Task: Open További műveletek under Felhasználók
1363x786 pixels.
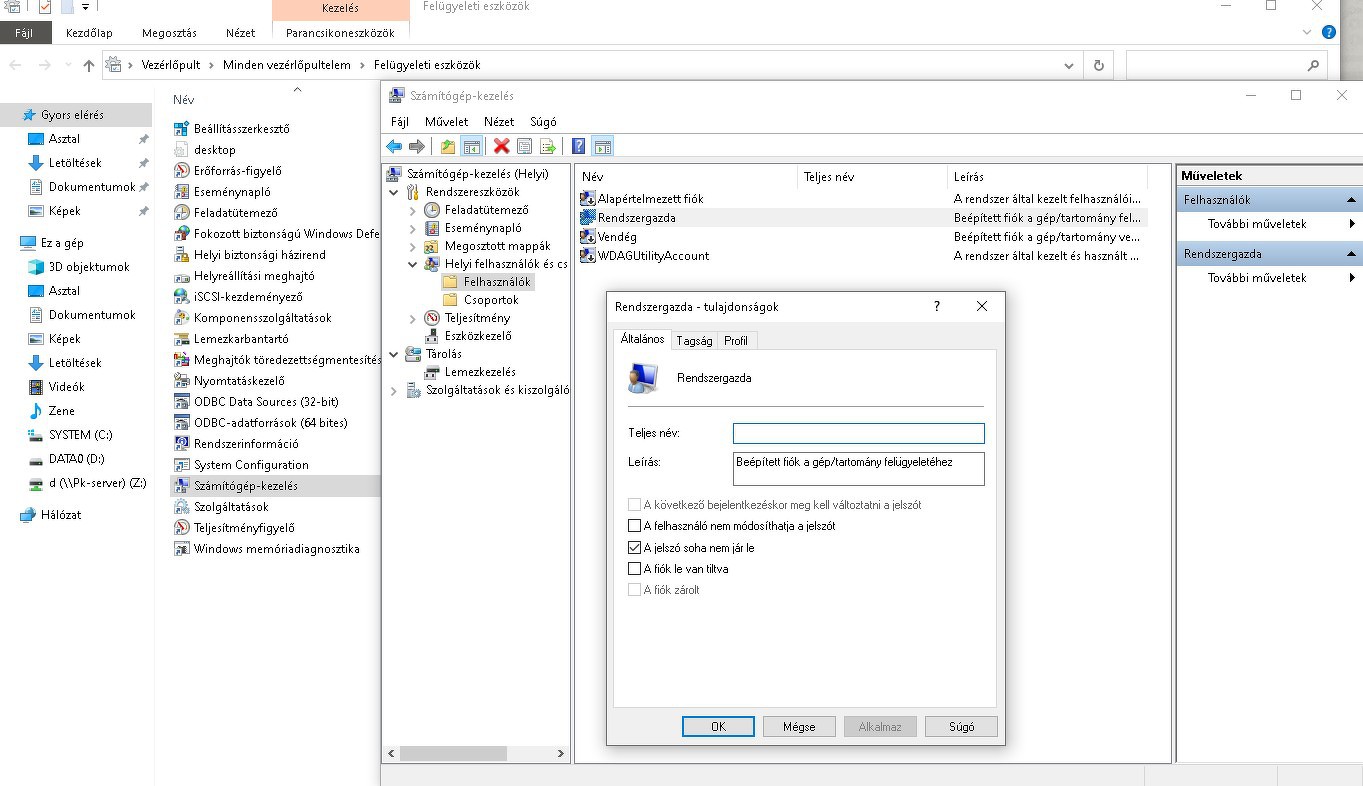Action: click(1257, 224)
